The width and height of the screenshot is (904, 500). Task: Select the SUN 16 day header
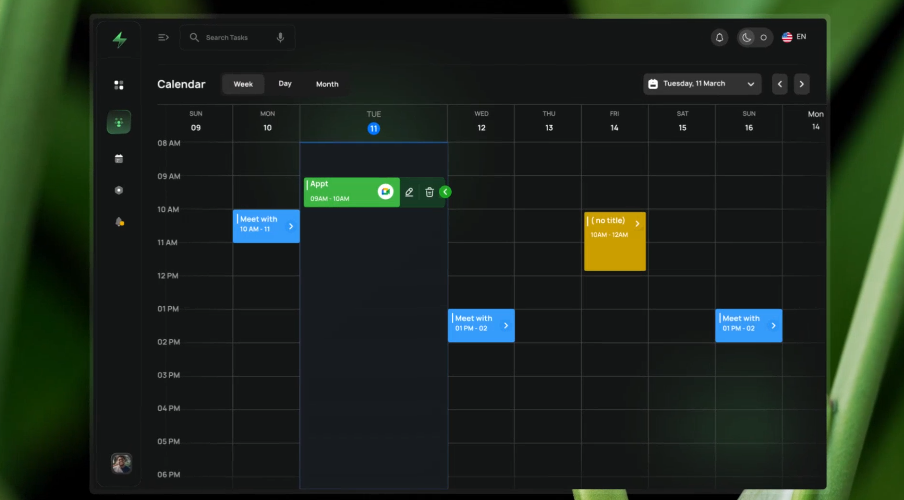[x=749, y=121]
